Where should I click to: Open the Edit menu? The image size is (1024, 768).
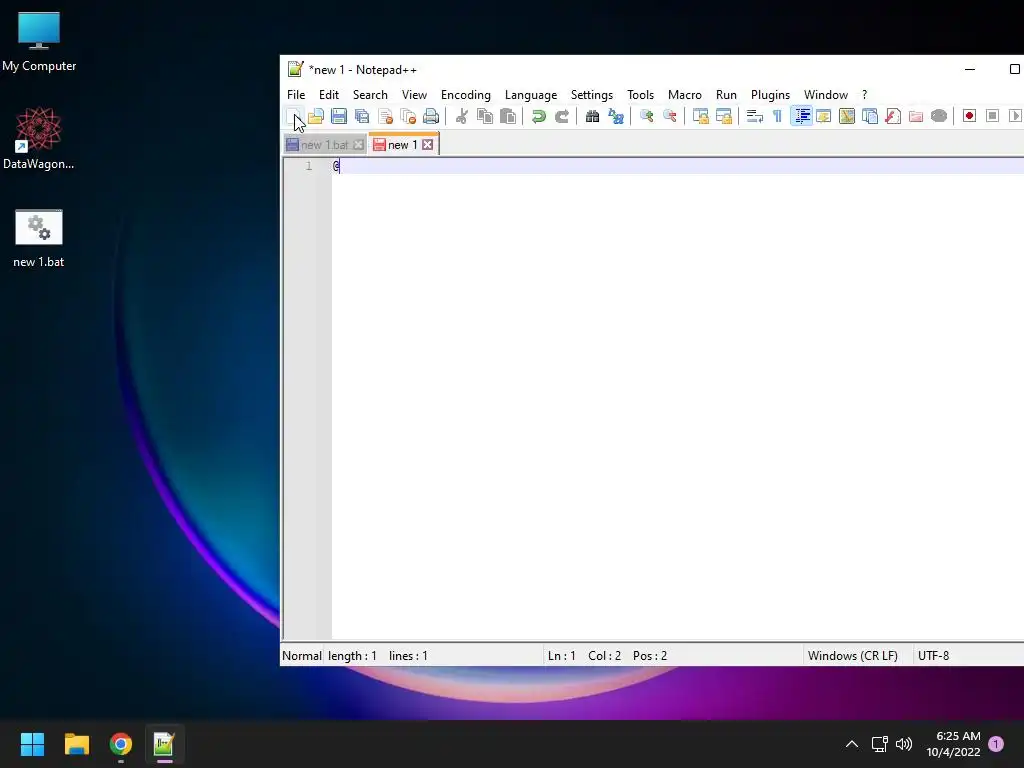pyautogui.click(x=328, y=95)
